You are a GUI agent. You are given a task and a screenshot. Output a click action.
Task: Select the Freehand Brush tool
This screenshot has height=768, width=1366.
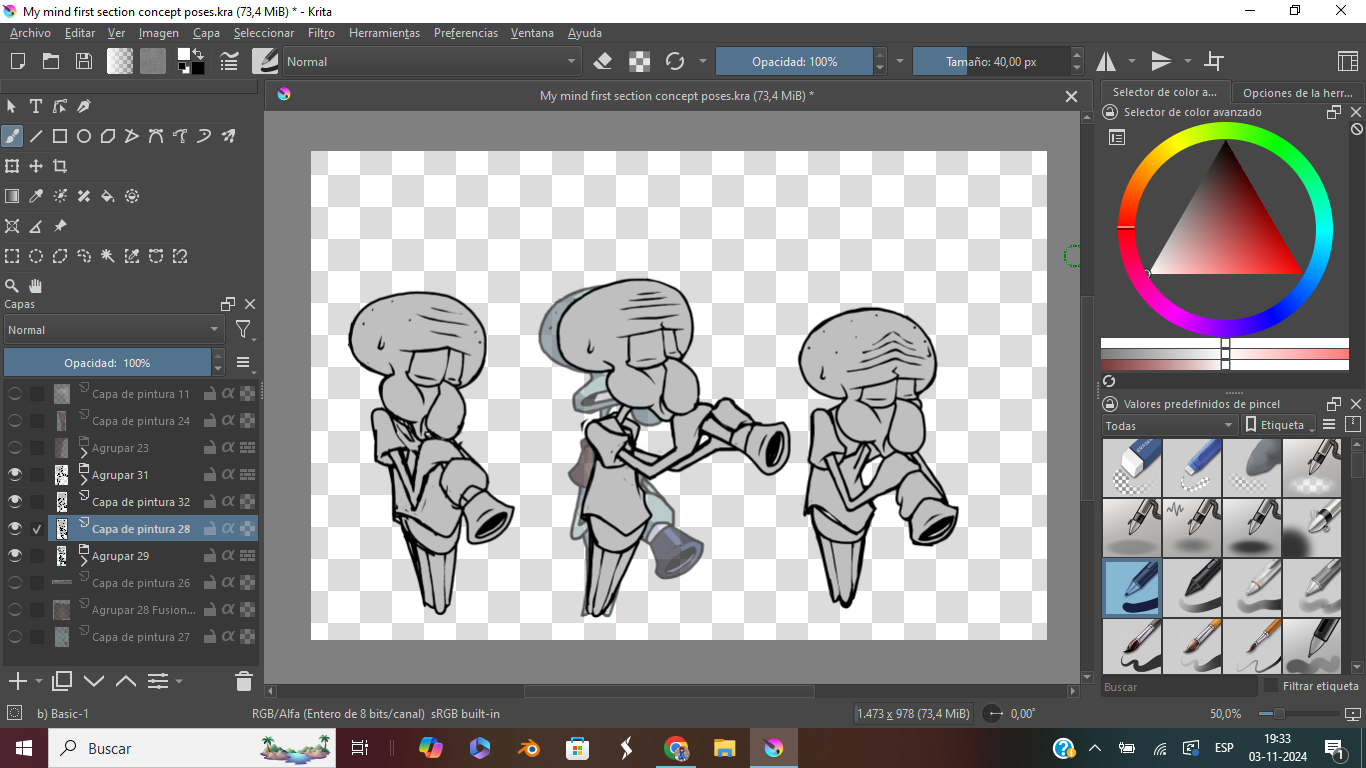12,136
